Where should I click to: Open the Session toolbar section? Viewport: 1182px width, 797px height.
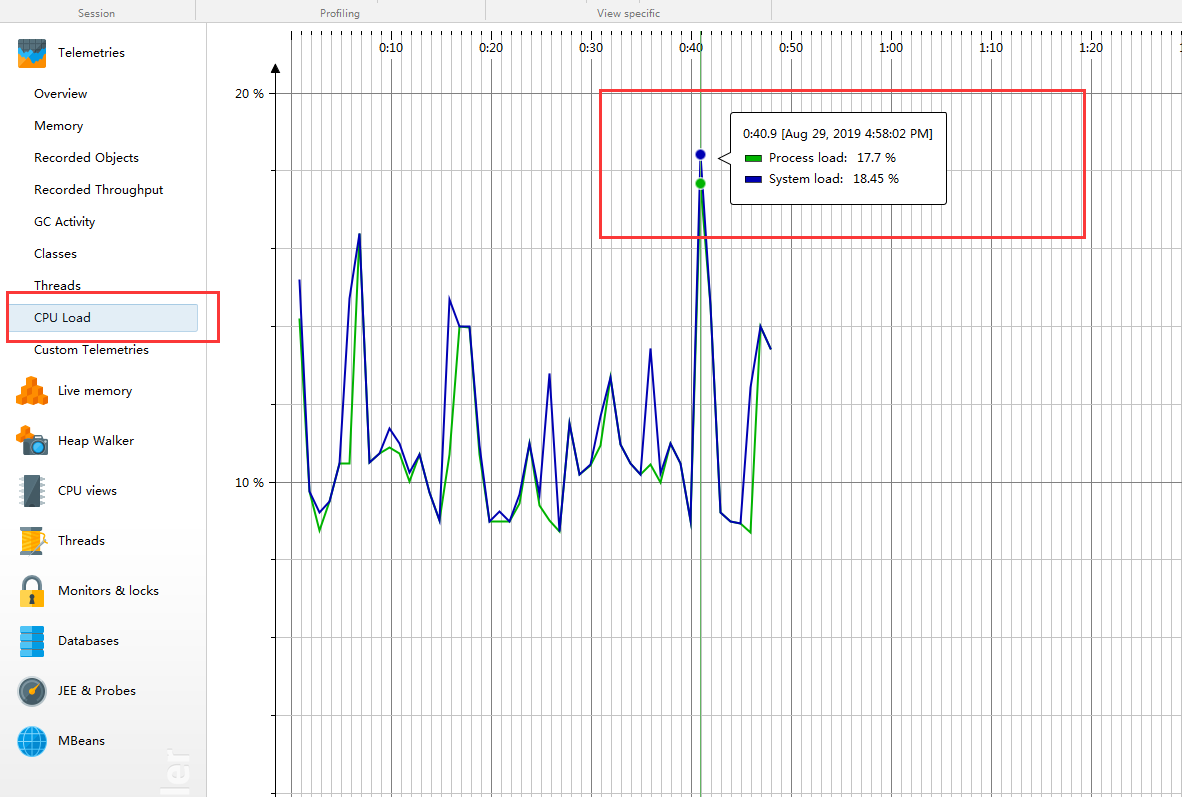[x=96, y=12]
